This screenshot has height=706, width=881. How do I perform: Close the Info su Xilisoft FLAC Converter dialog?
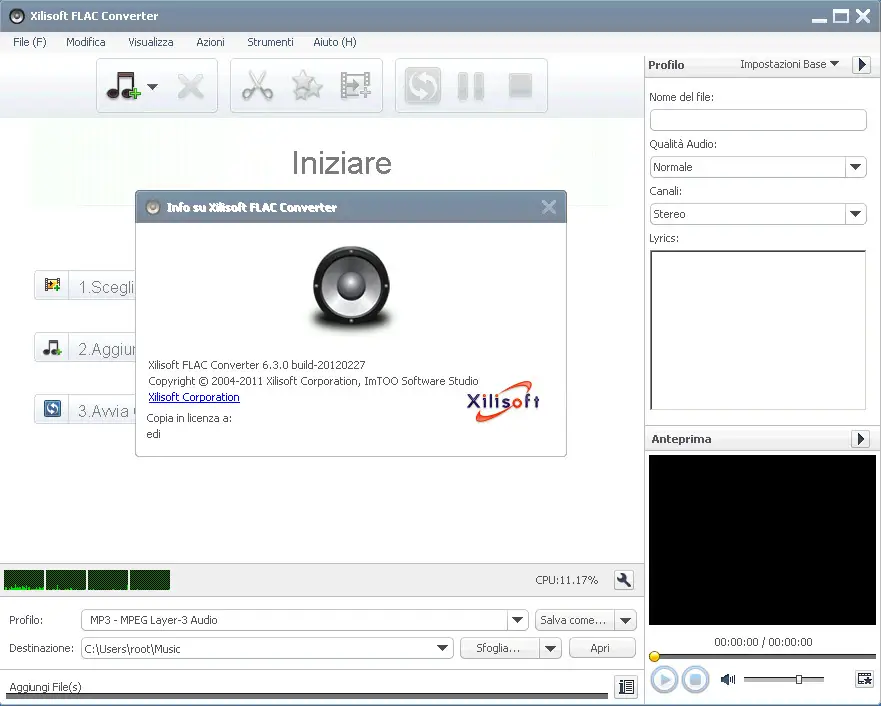click(549, 207)
